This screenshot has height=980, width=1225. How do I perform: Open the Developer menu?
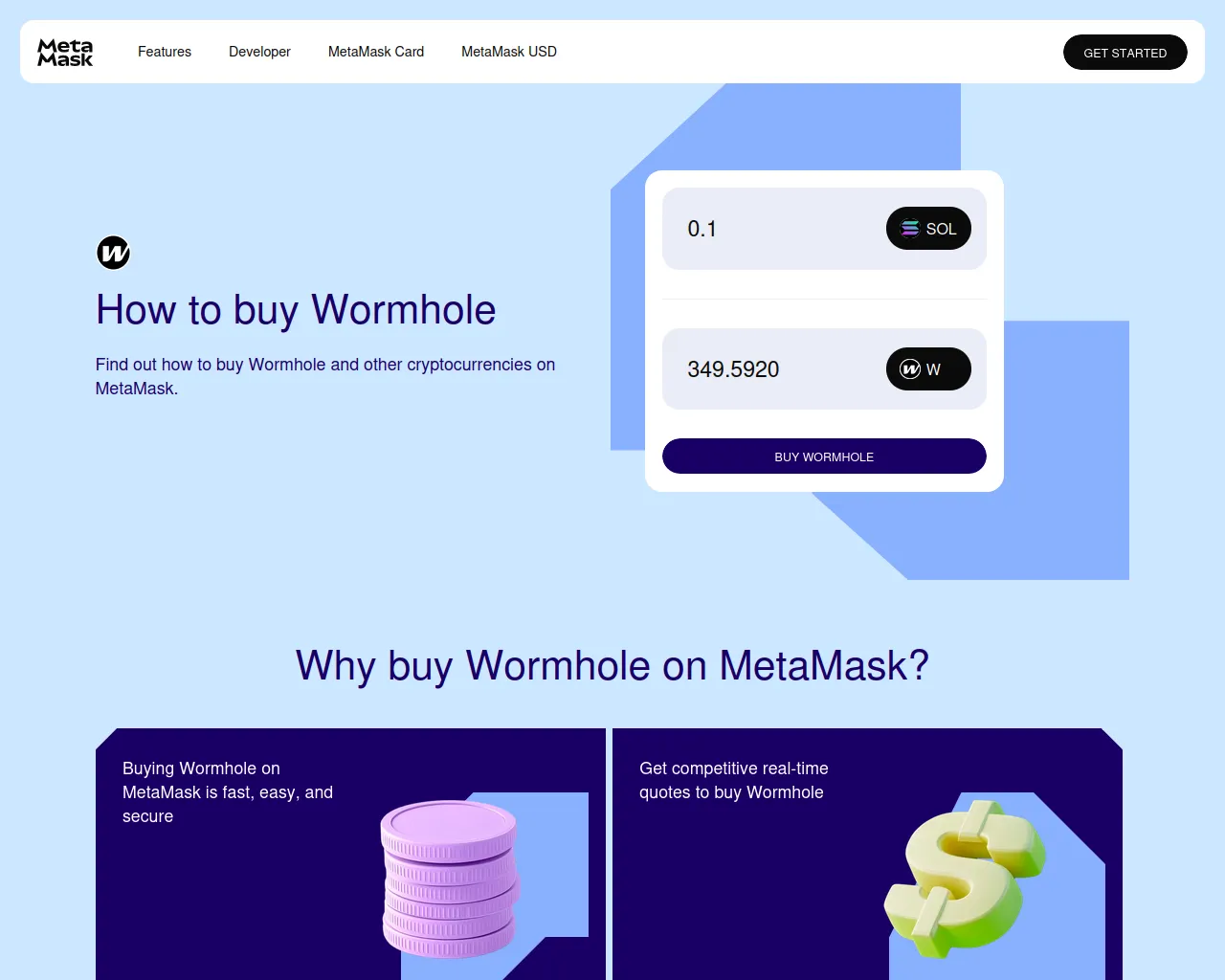pyautogui.click(x=259, y=52)
